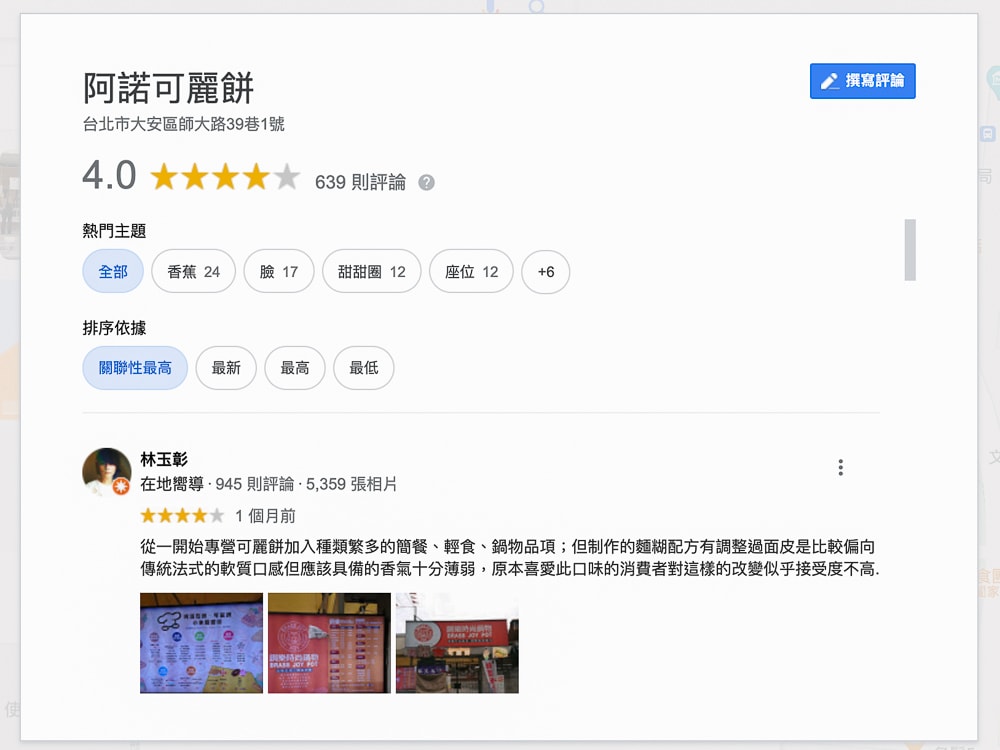The image size is (1000, 750).
Task: Click the 撰寫評論 write review button
Action: pos(862,81)
